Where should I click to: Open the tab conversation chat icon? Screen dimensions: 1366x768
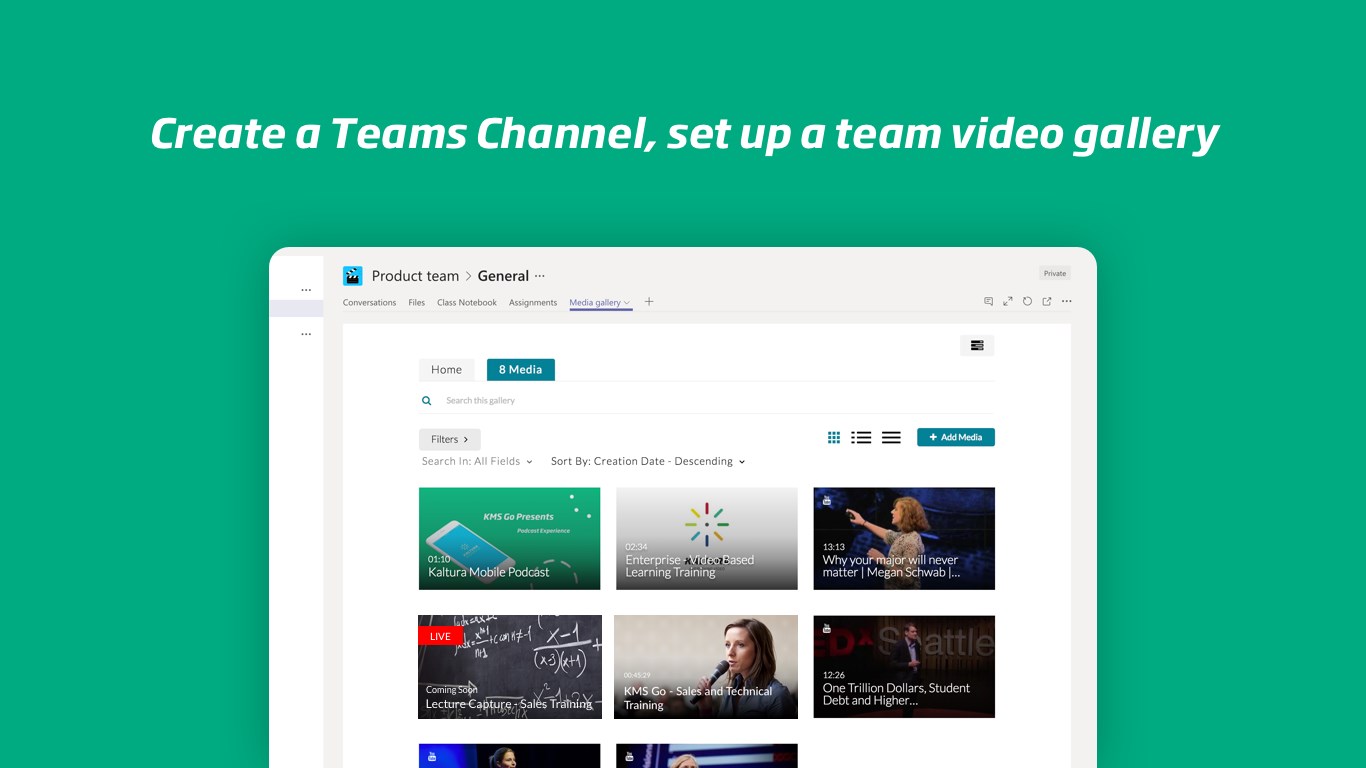[988, 302]
